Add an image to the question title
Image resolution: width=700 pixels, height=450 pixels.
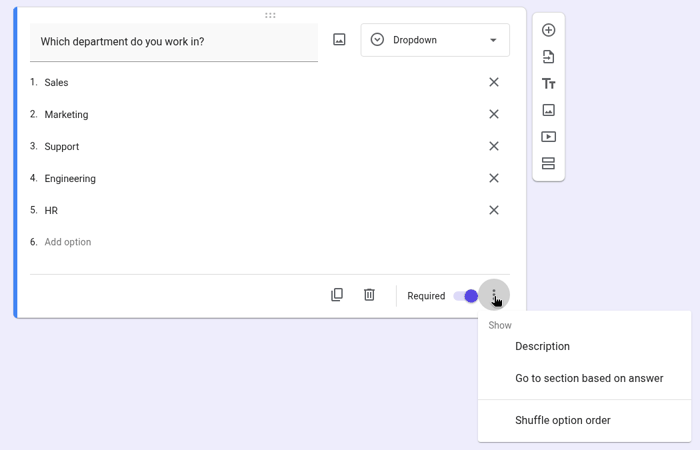[339, 40]
